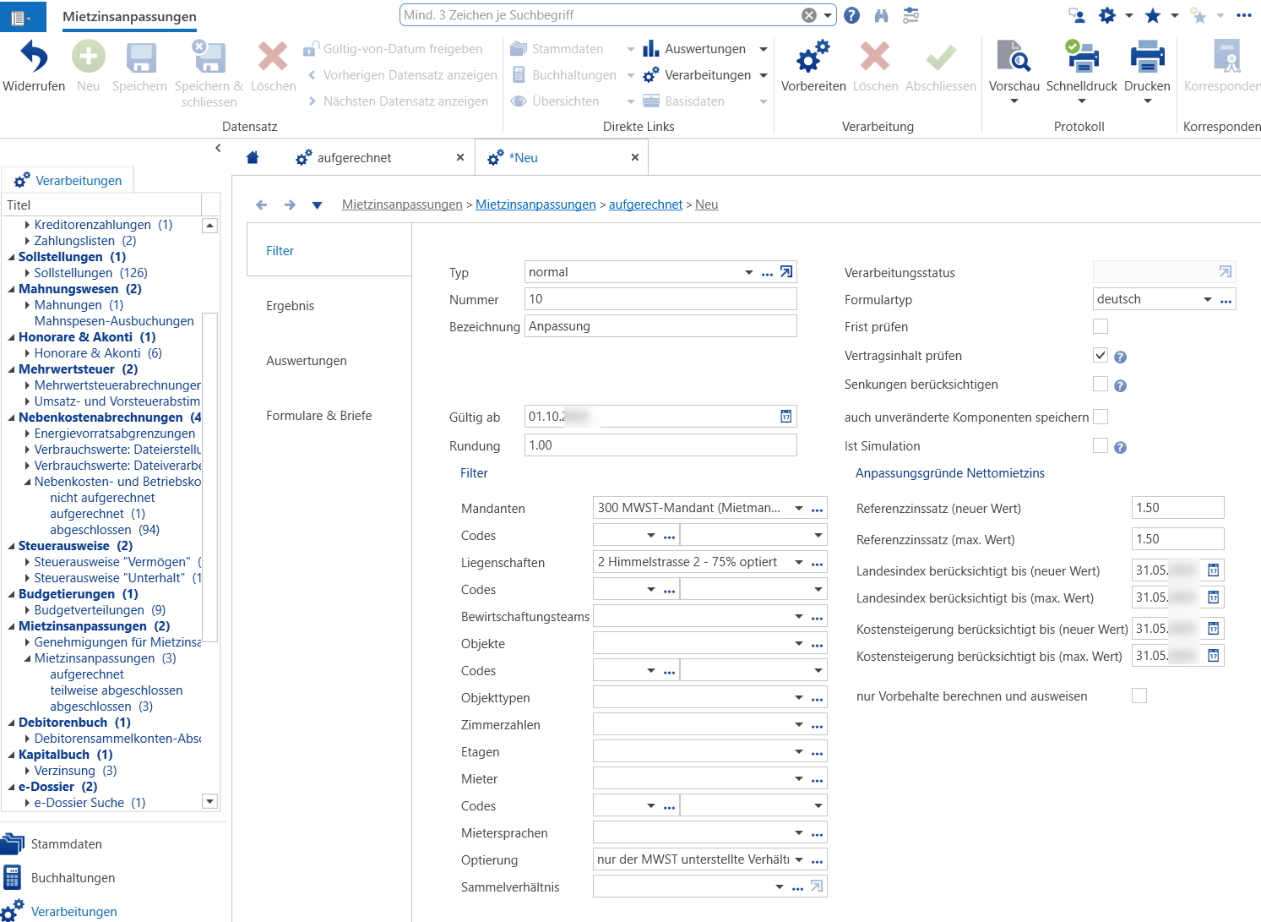Switch to the aufgerechnet tab
This screenshot has width=1261, height=922.
pos(354,158)
